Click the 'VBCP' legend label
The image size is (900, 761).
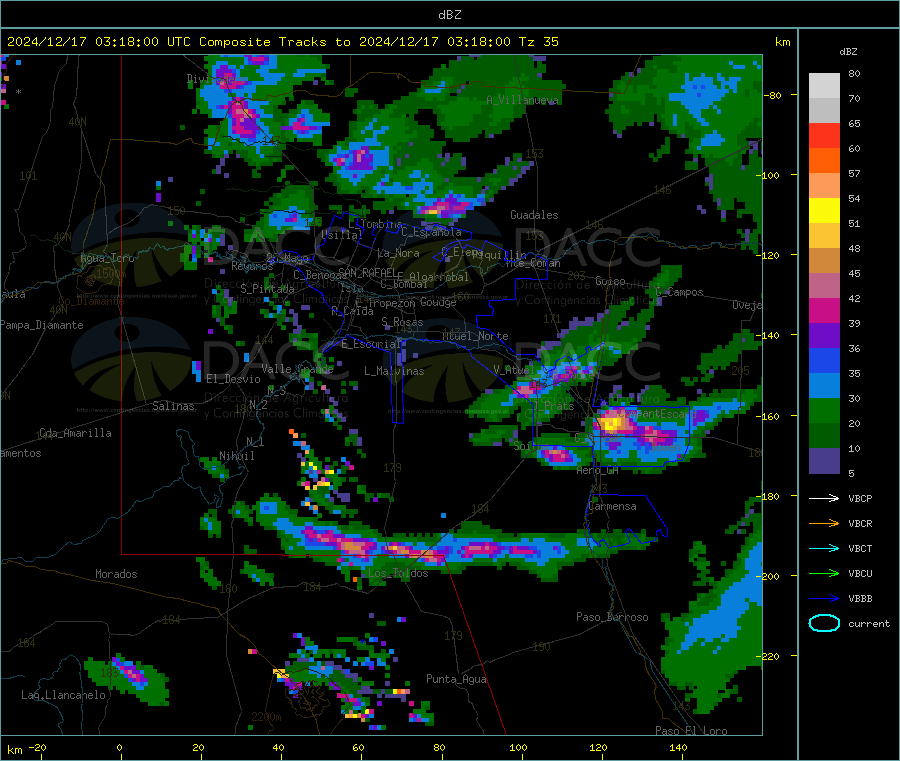pyautogui.click(x=860, y=498)
